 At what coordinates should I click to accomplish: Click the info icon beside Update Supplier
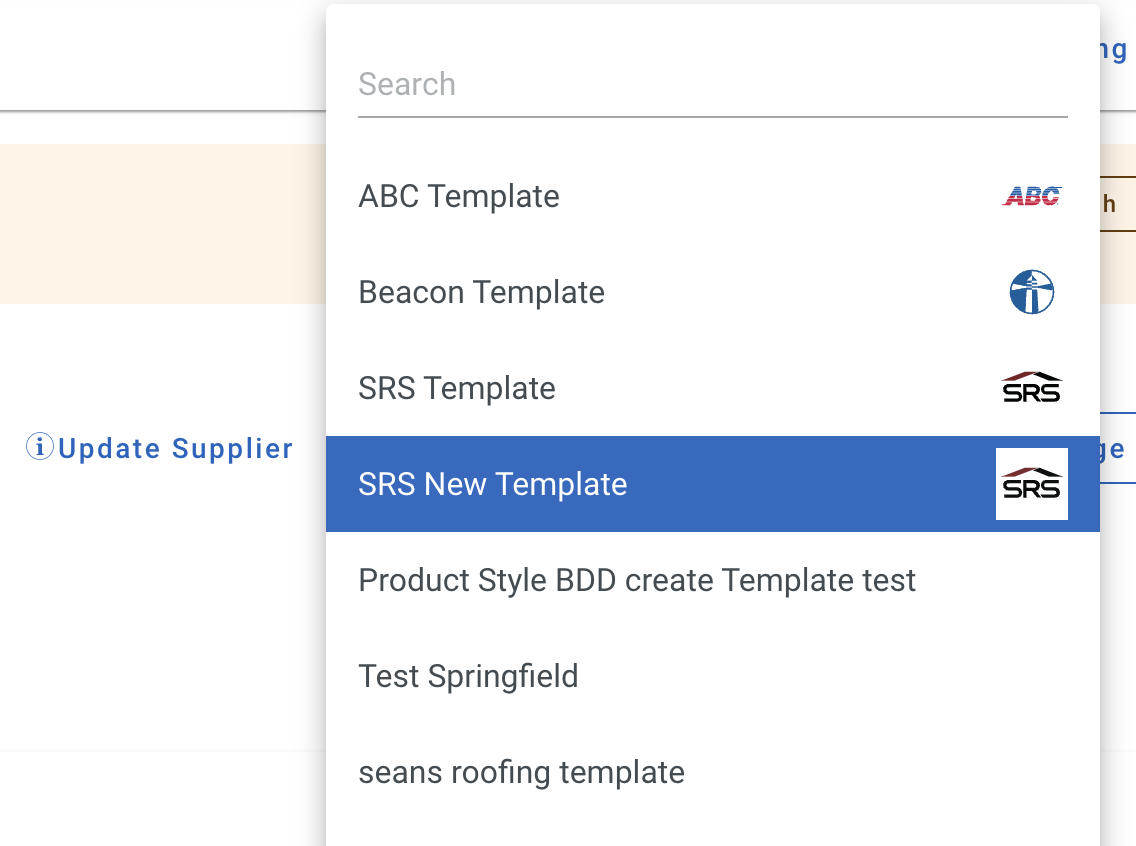(x=39, y=448)
